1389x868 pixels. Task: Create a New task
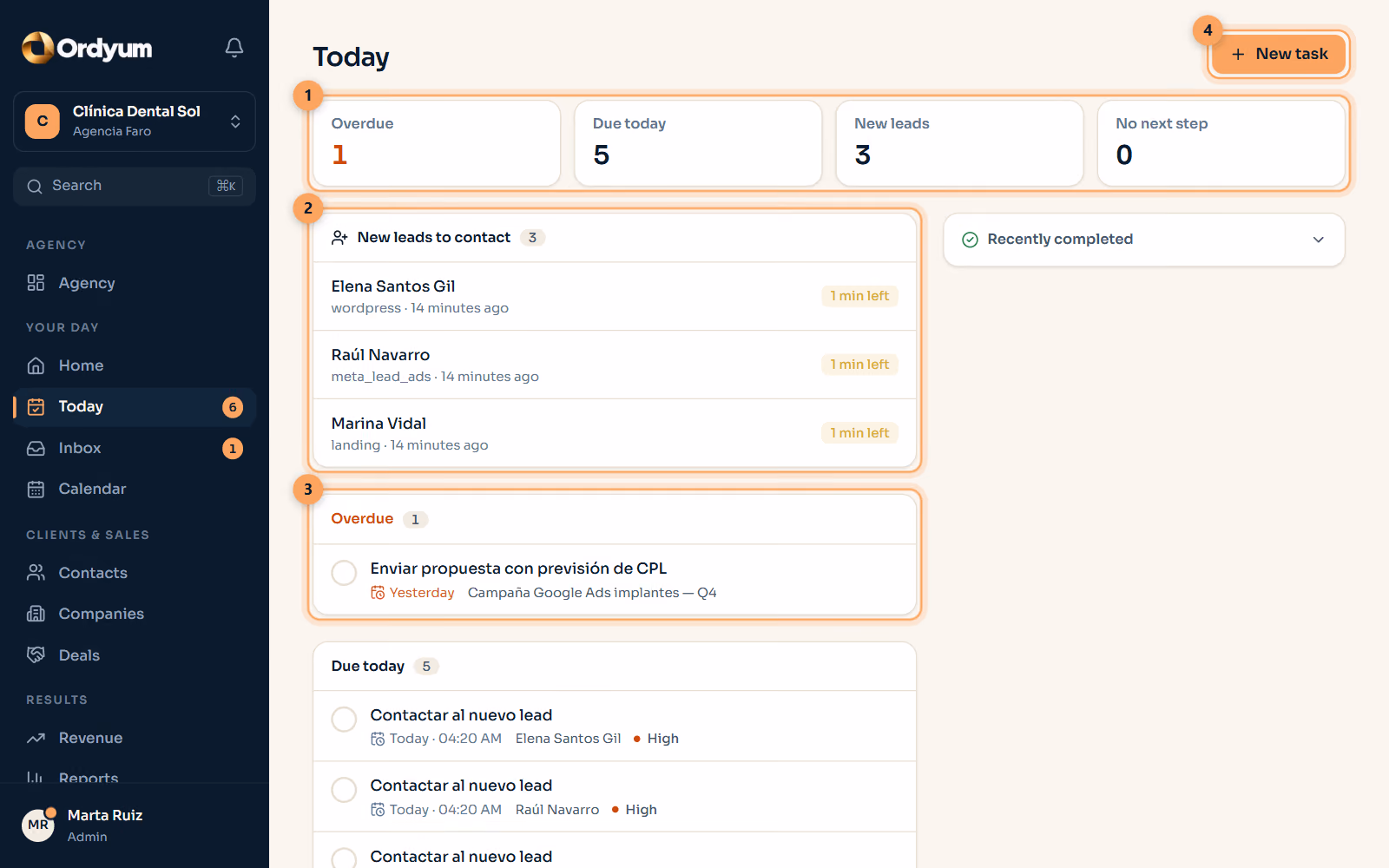tap(1279, 54)
